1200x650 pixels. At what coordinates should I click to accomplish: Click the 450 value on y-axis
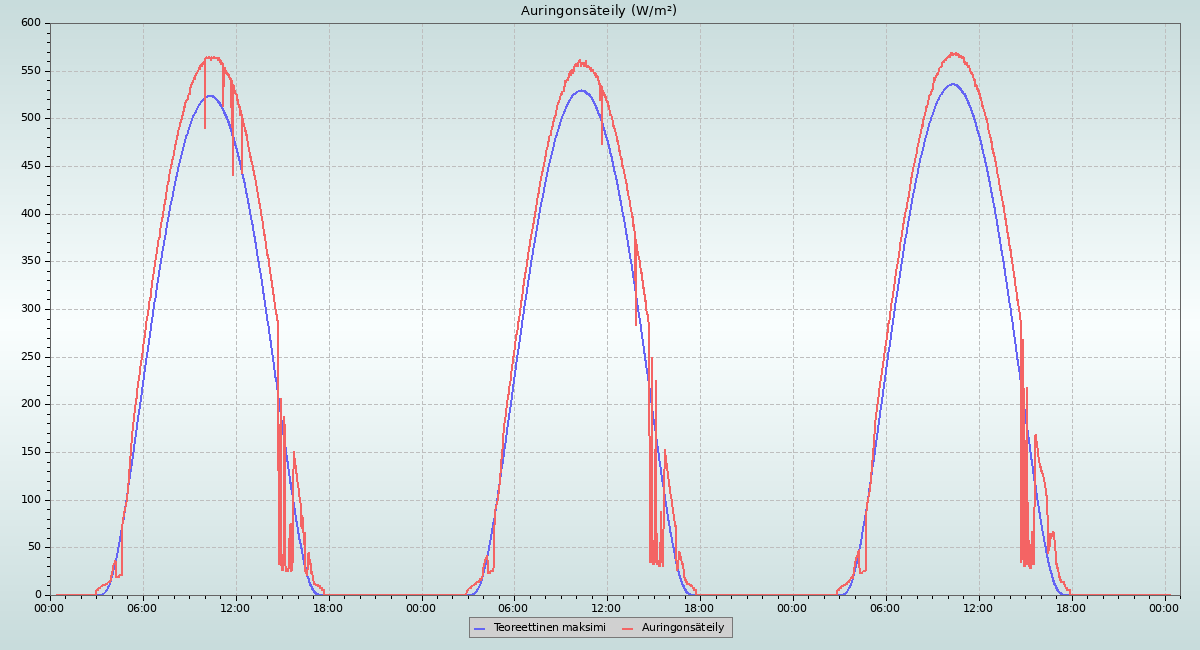(31, 166)
